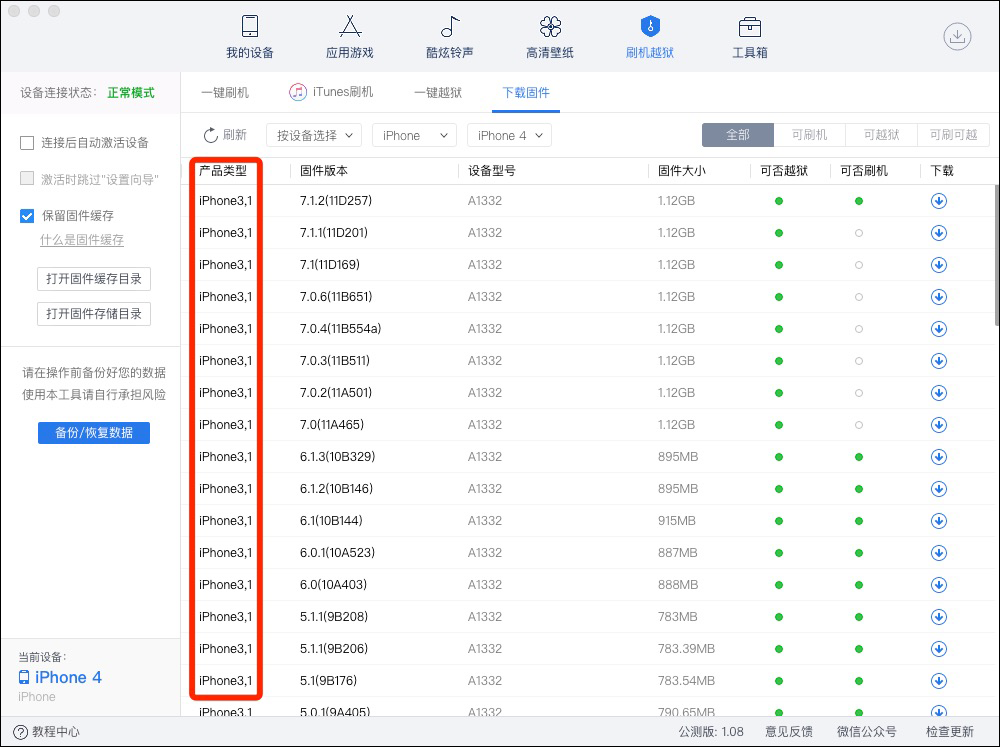Open 什么是固件缓存 link

coord(82,240)
